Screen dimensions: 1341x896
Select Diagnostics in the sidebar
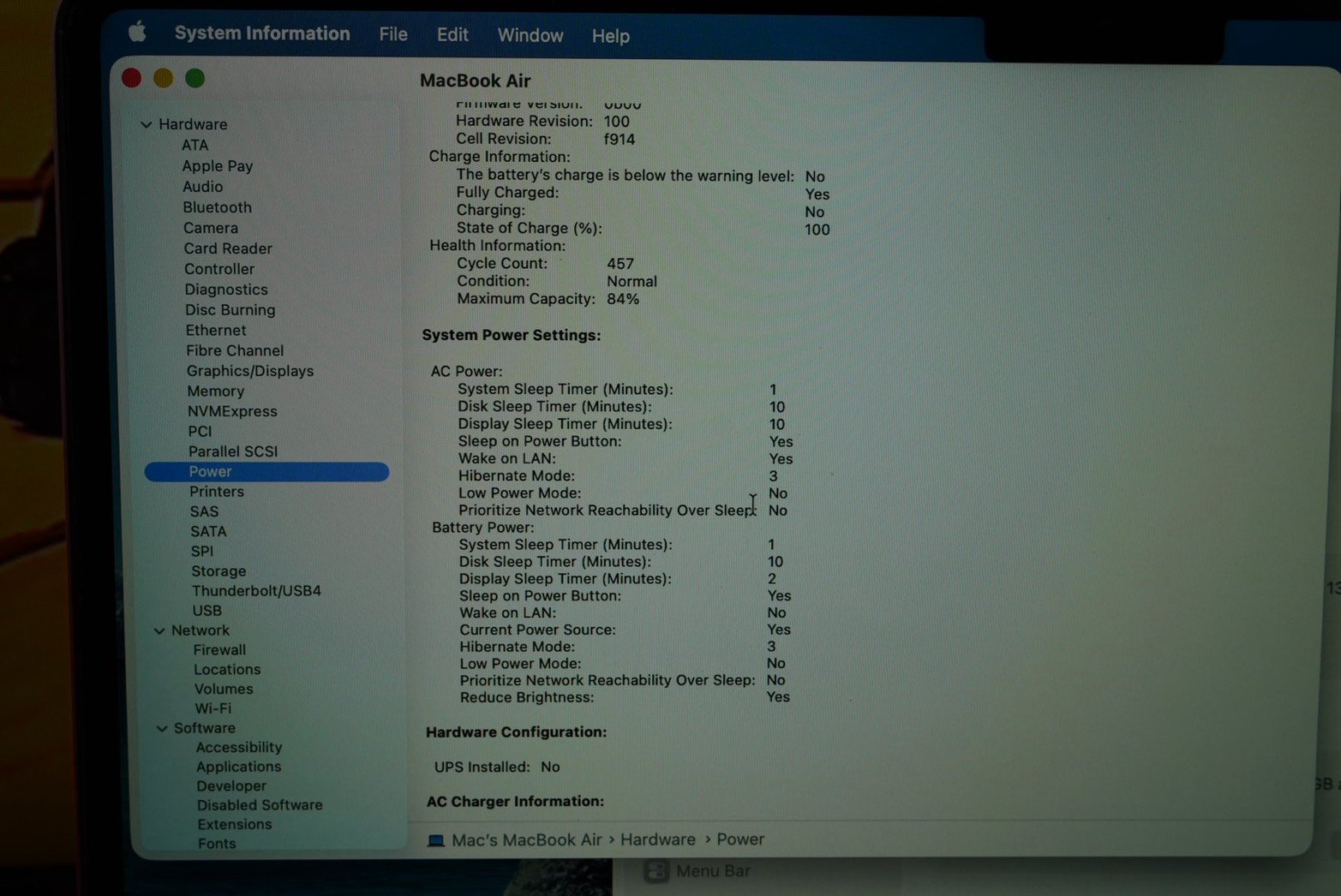tap(226, 290)
